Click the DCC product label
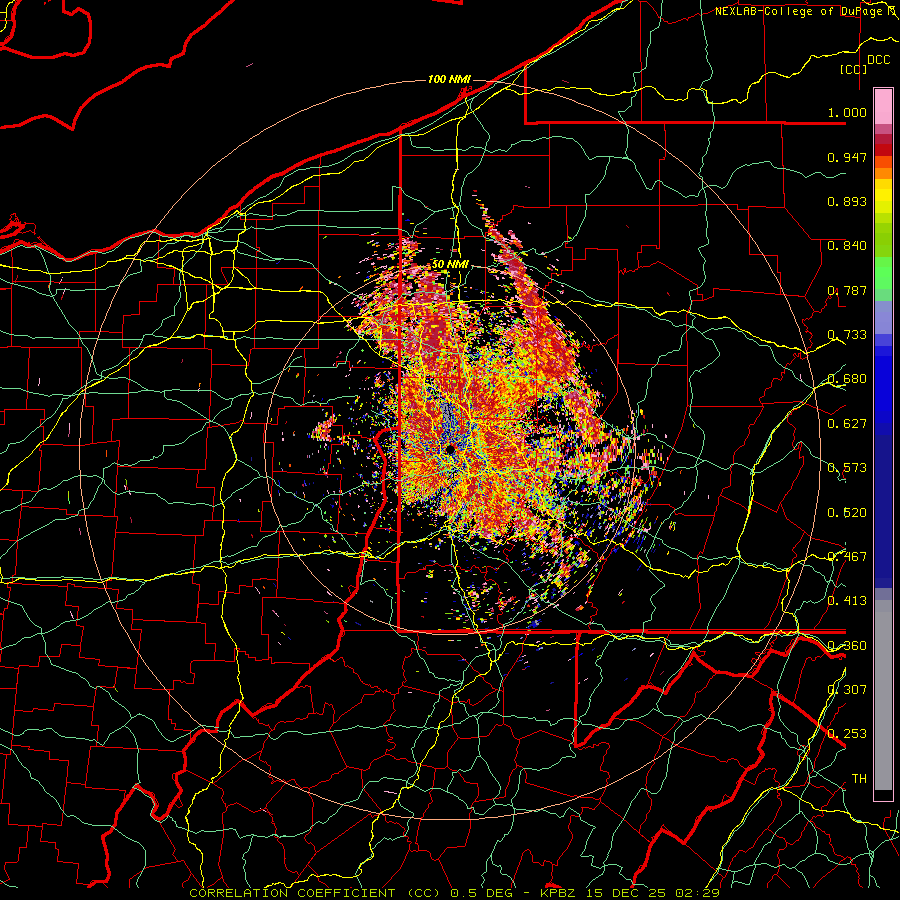 pyautogui.click(x=878, y=60)
